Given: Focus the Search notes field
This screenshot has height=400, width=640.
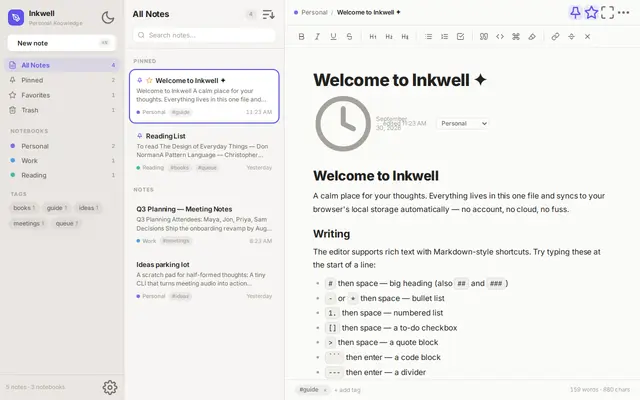Looking at the screenshot, I should (x=204, y=35).
